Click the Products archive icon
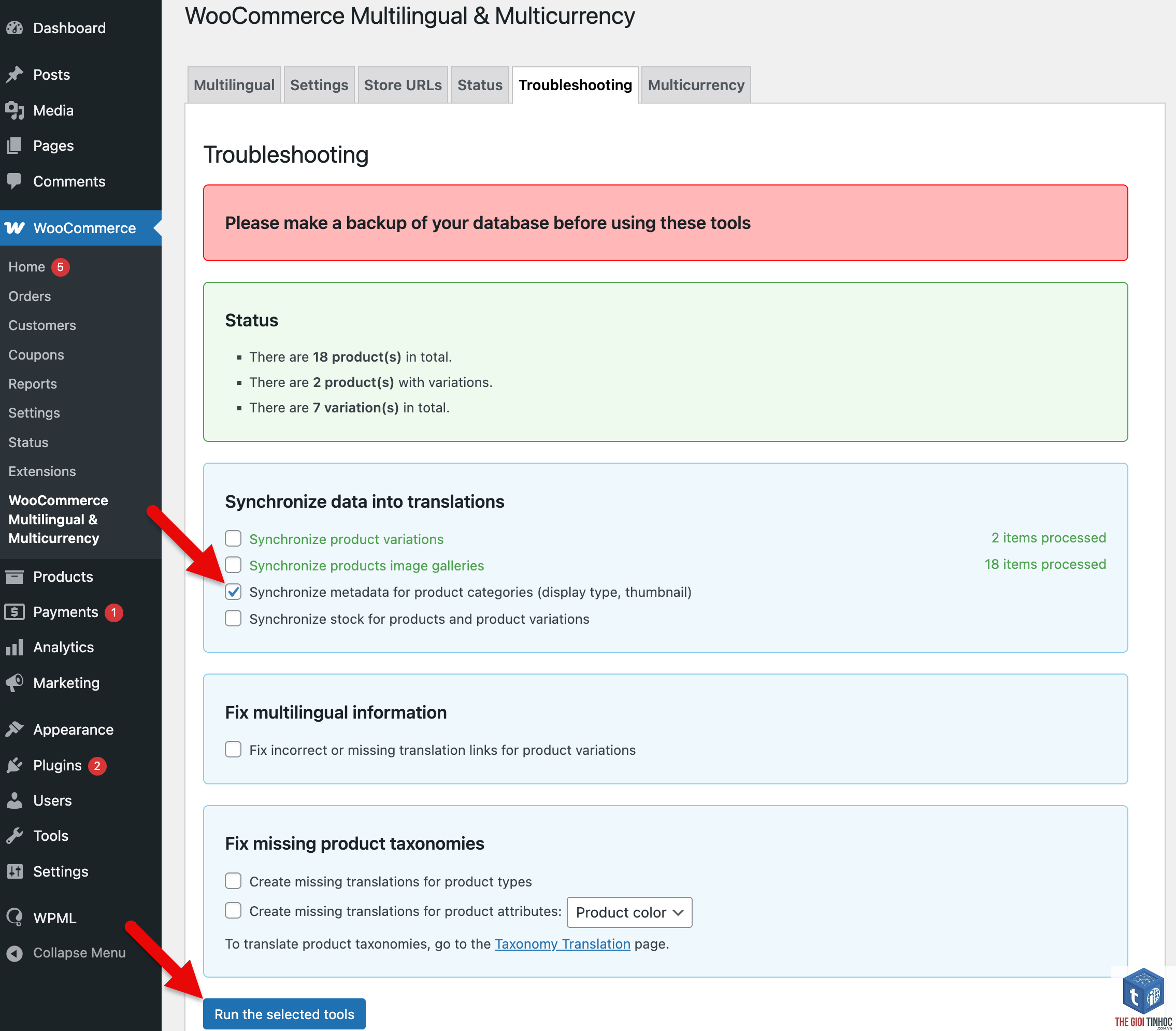The width and height of the screenshot is (1176, 1031). tap(15, 576)
